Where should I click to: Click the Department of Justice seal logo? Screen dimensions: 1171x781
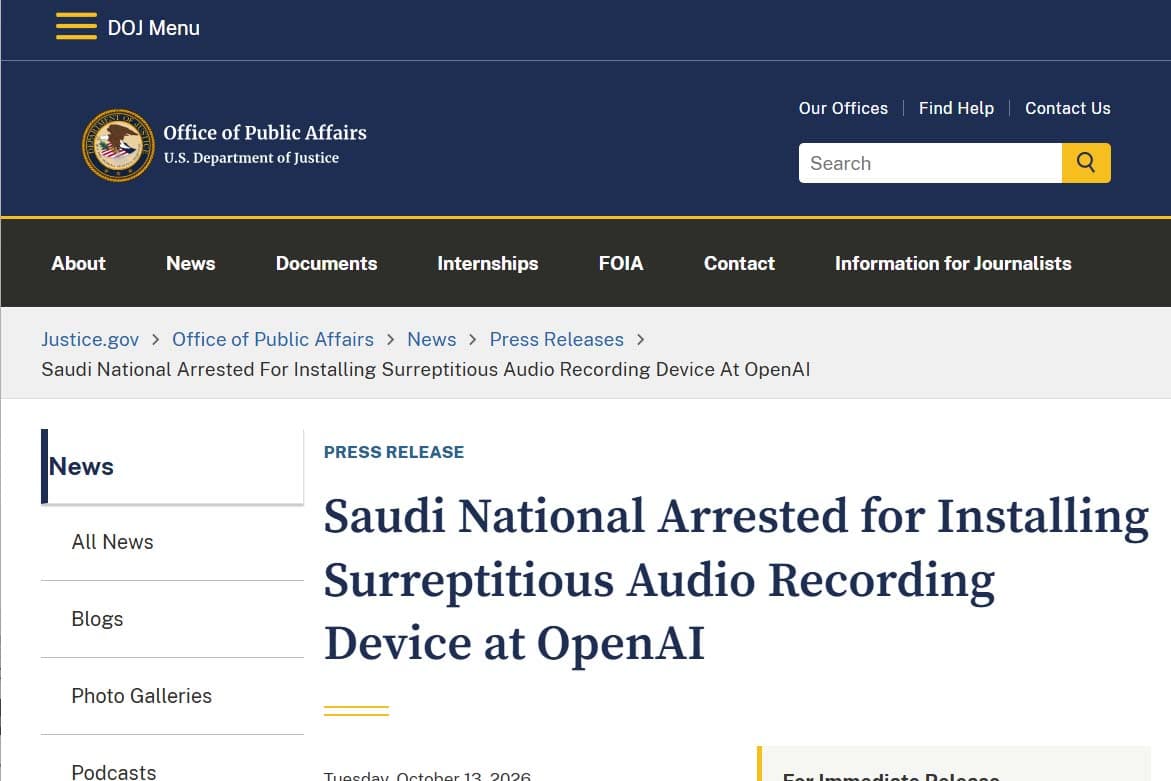tap(118, 145)
